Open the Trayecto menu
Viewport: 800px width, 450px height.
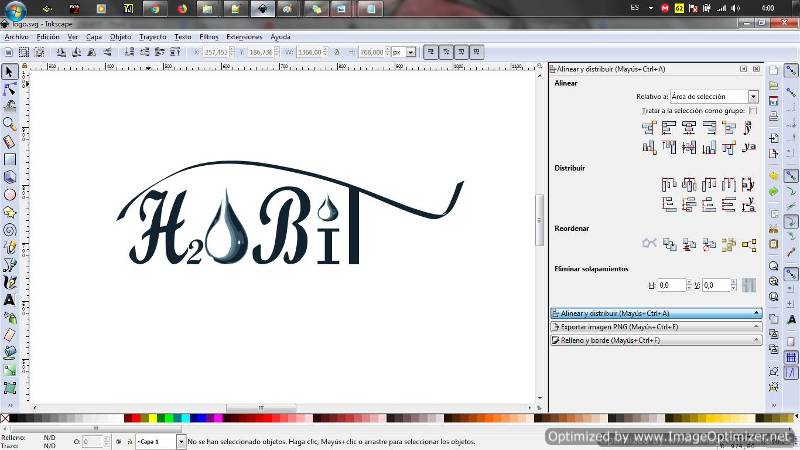pyautogui.click(x=153, y=37)
